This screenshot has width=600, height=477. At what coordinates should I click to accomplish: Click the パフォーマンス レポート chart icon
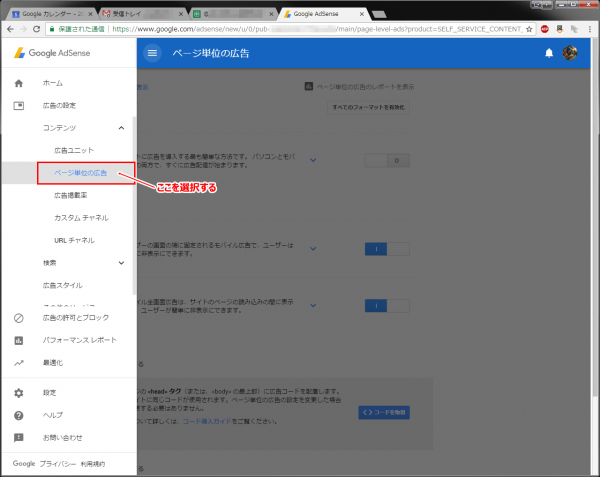click(18, 340)
